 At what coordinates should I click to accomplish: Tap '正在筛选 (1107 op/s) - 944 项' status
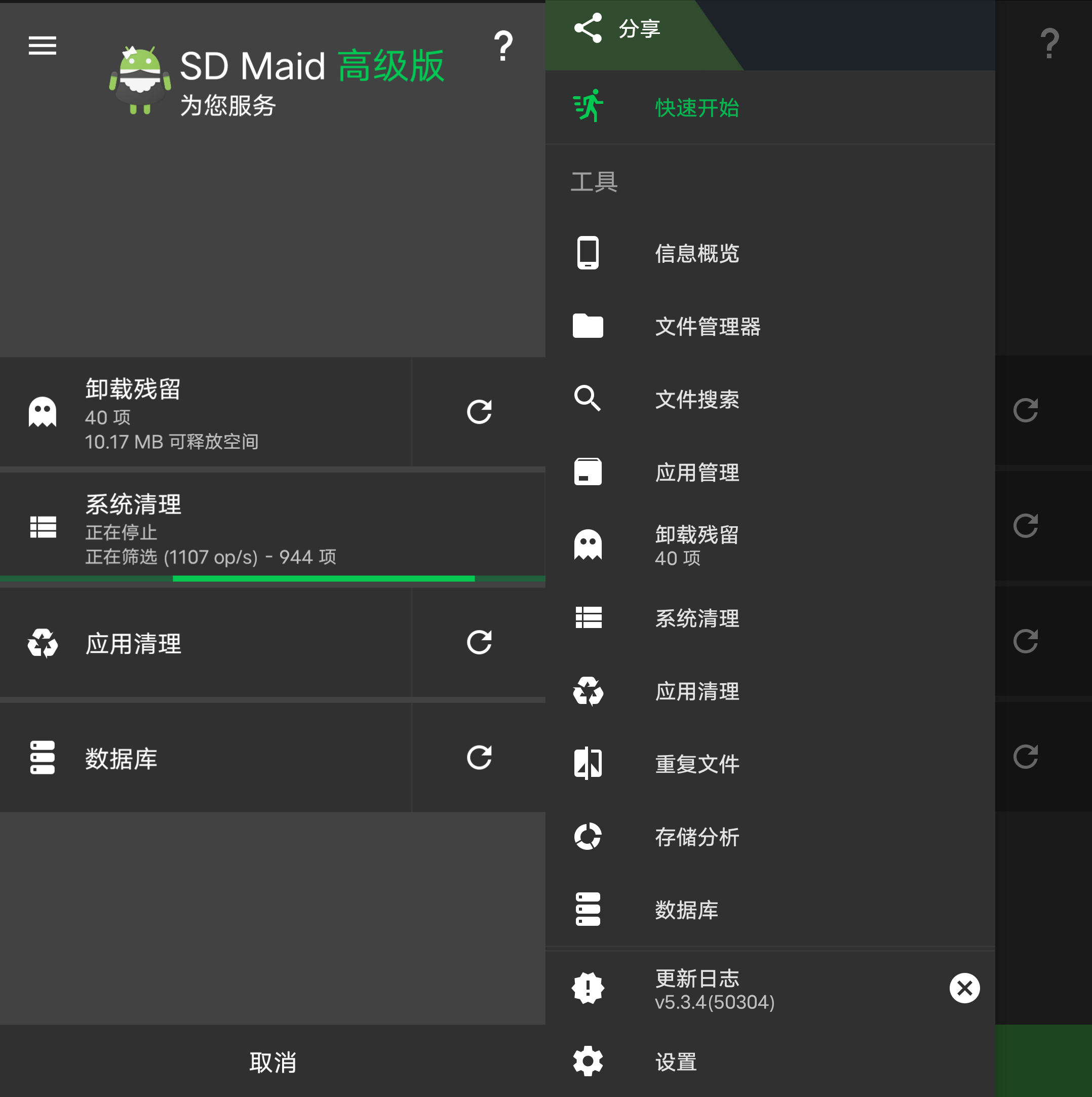211,557
